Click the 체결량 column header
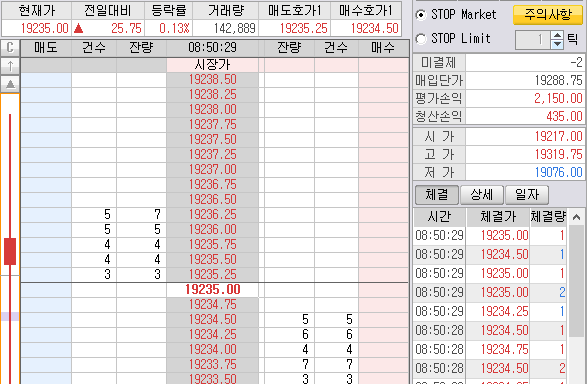 click(548, 217)
